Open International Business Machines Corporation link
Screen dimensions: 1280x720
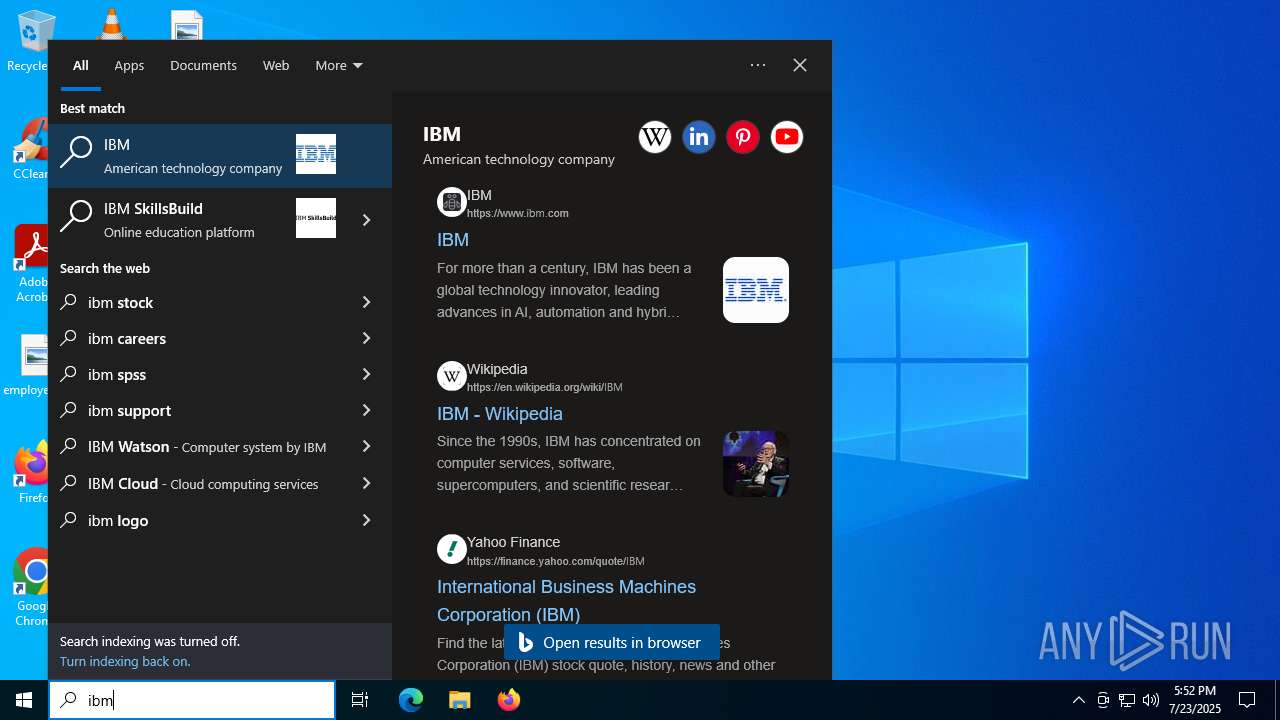tap(566, 600)
